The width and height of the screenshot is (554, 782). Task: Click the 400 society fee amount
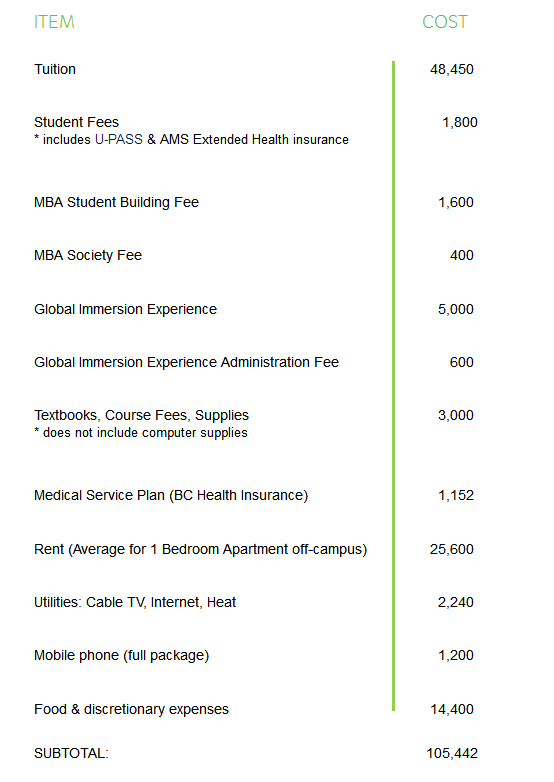462,255
